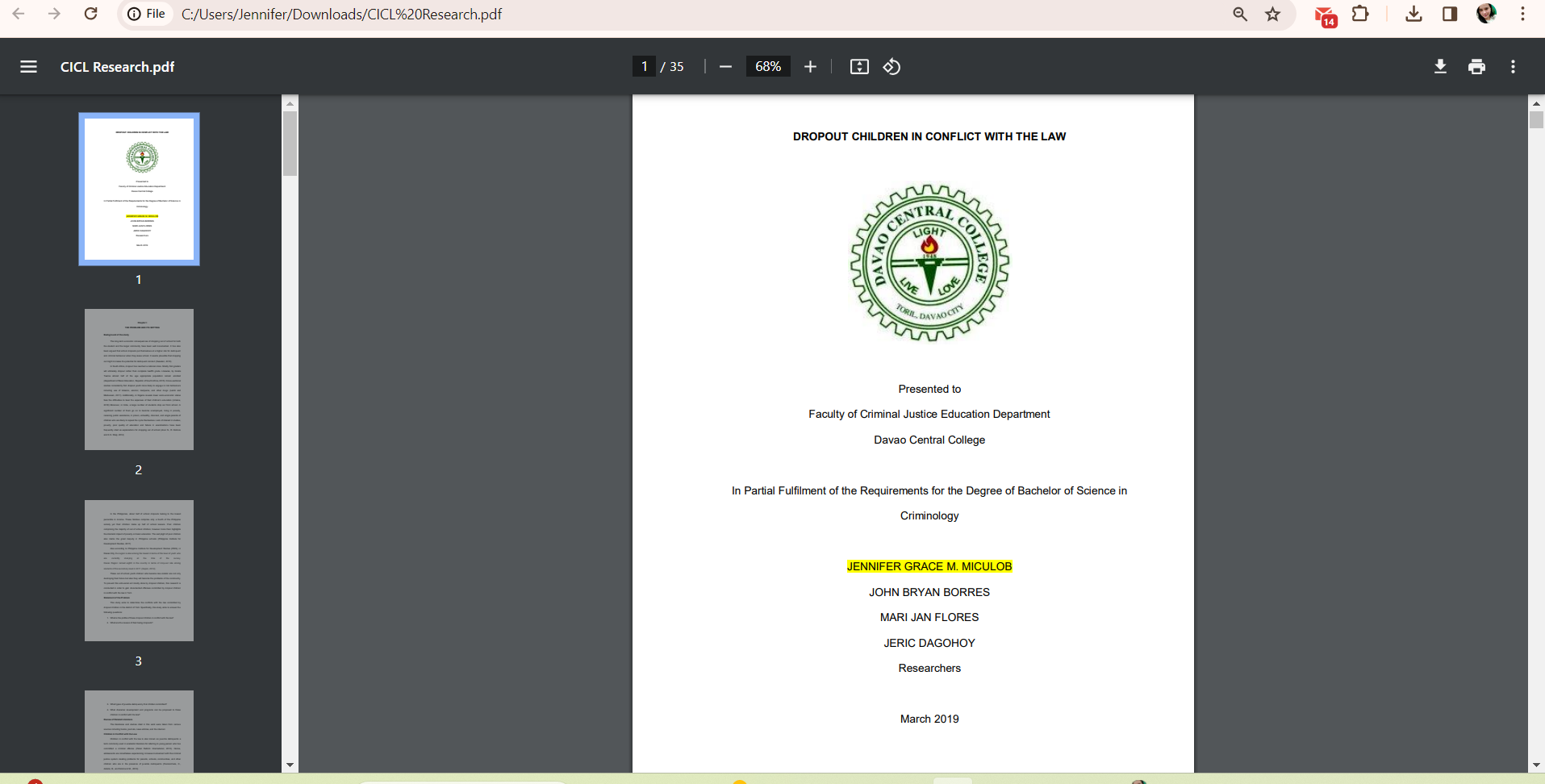View site information File icon
The width and height of the screenshot is (1545, 784).
[147, 14]
